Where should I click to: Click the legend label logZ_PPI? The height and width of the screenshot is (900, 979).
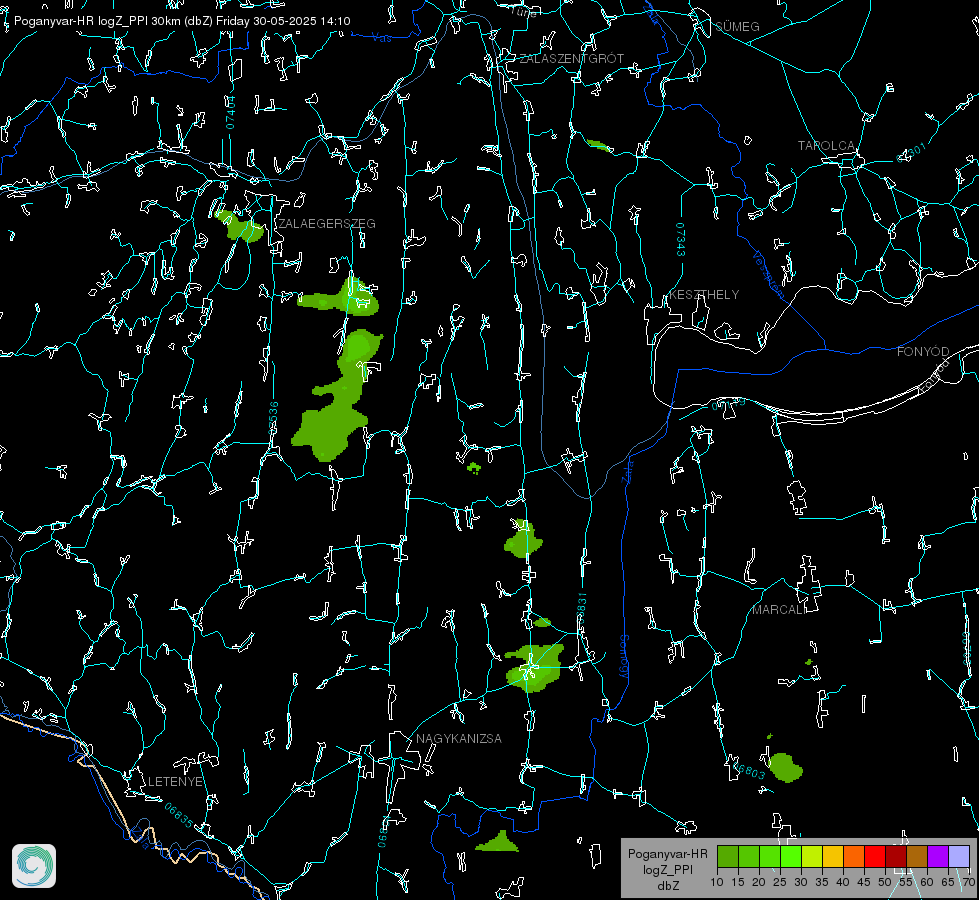tap(667, 870)
